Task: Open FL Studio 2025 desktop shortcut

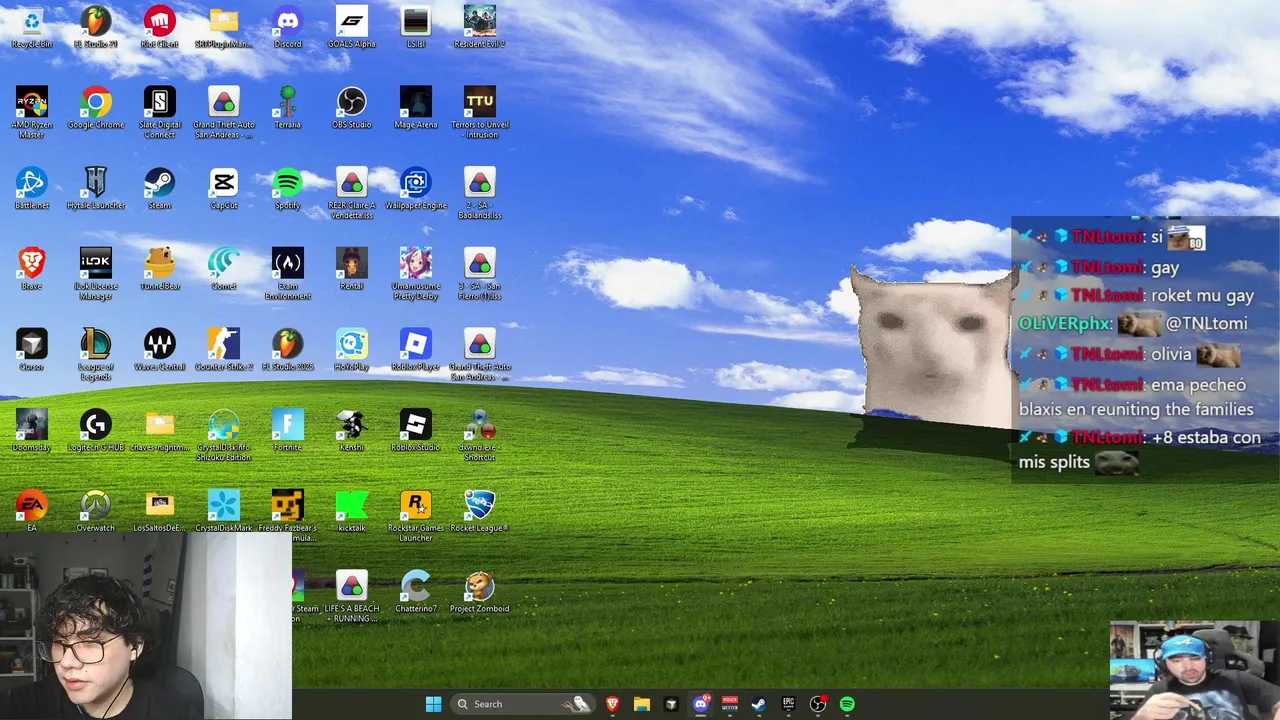Action: [x=288, y=350]
